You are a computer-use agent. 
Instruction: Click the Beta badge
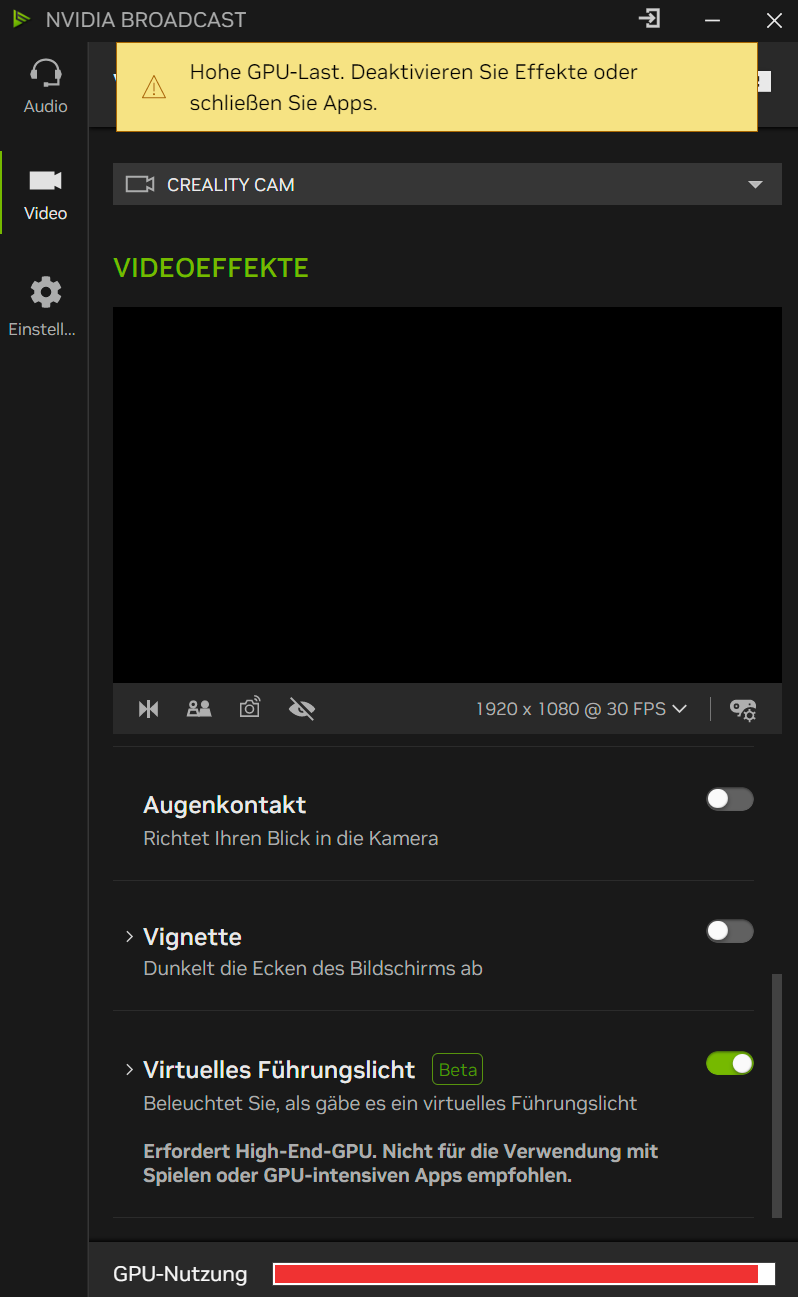(x=458, y=1070)
